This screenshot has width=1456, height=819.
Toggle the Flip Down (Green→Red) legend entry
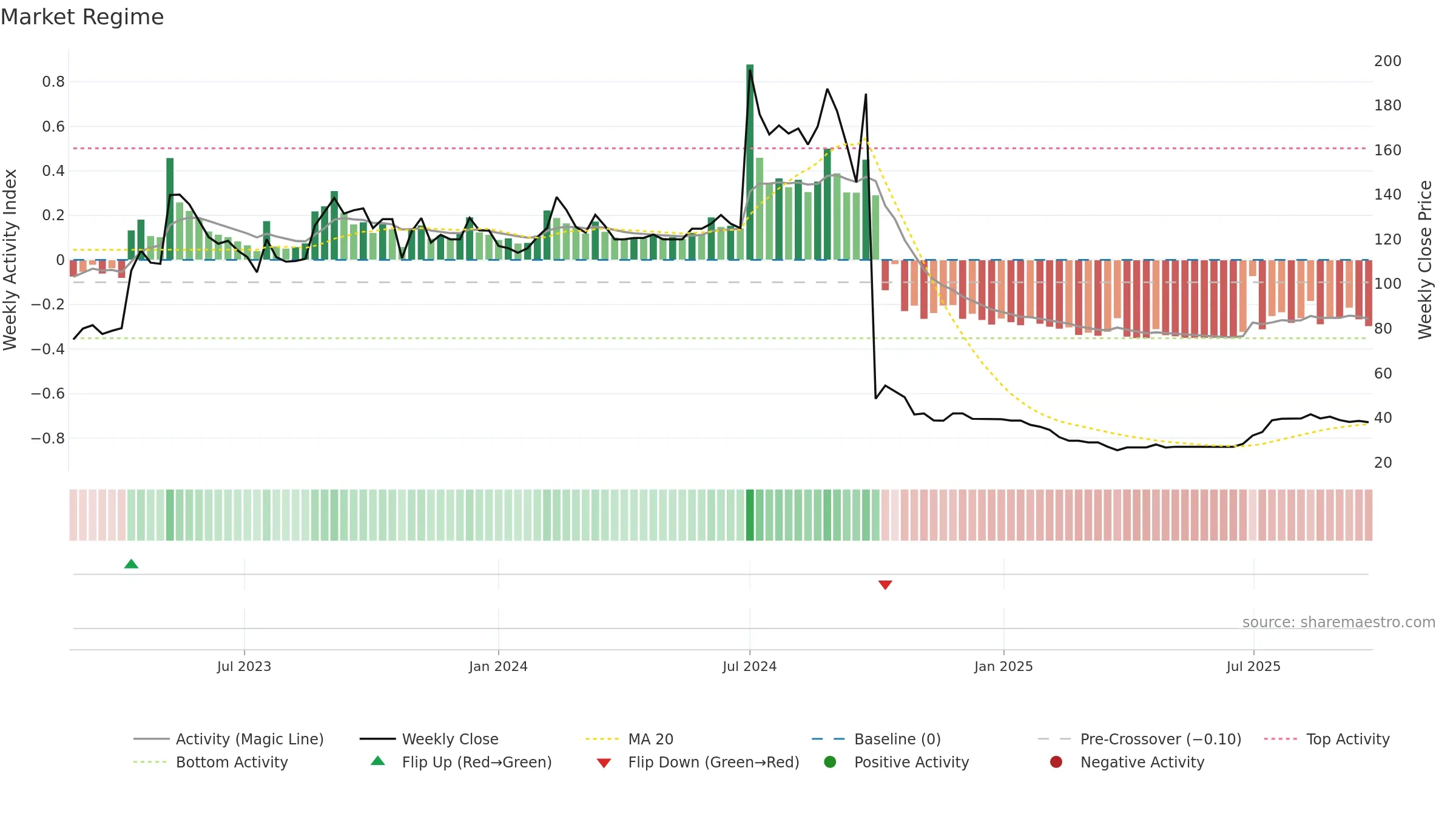click(x=698, y=762)
